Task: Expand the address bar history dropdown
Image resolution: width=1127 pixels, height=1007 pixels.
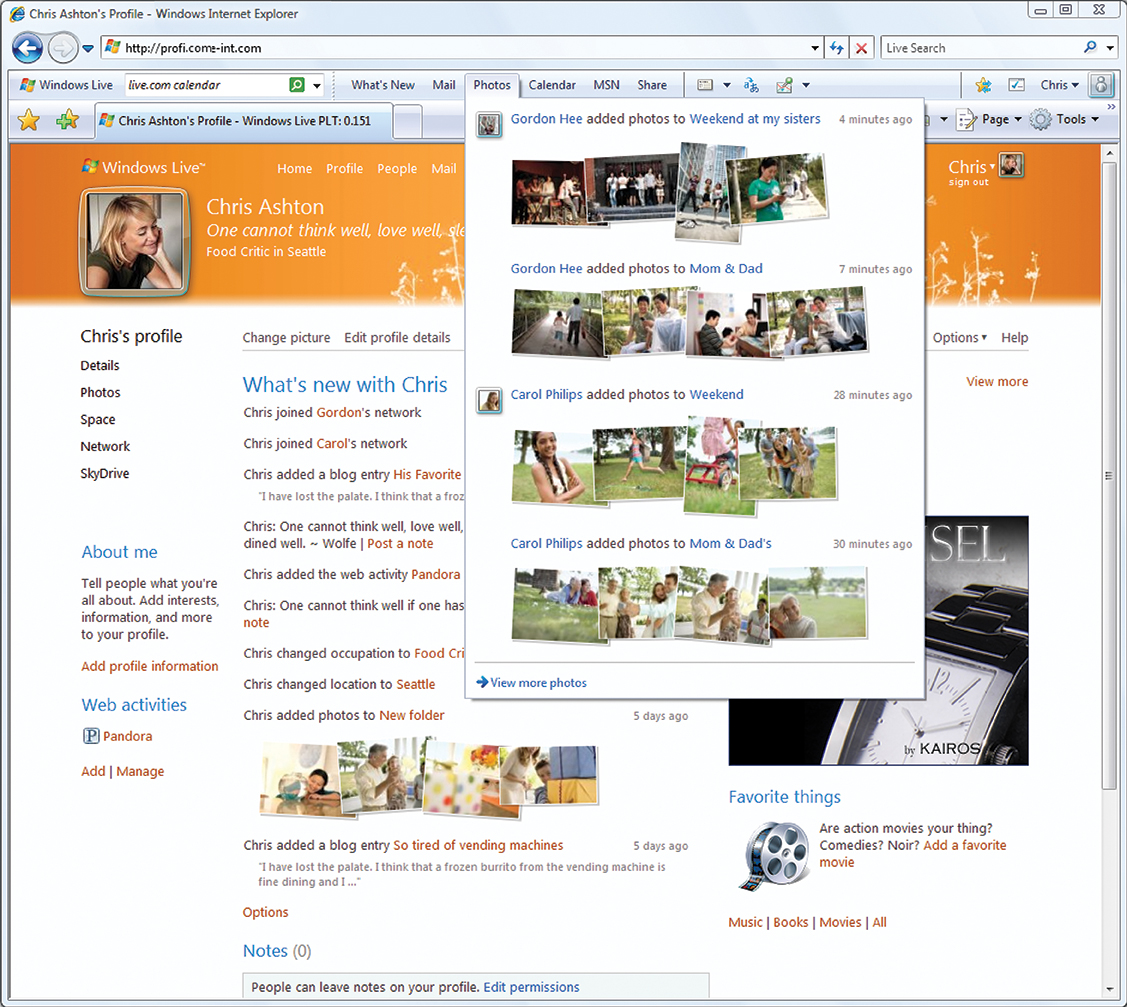Action: pyautogui.click(x=814, y=48)
